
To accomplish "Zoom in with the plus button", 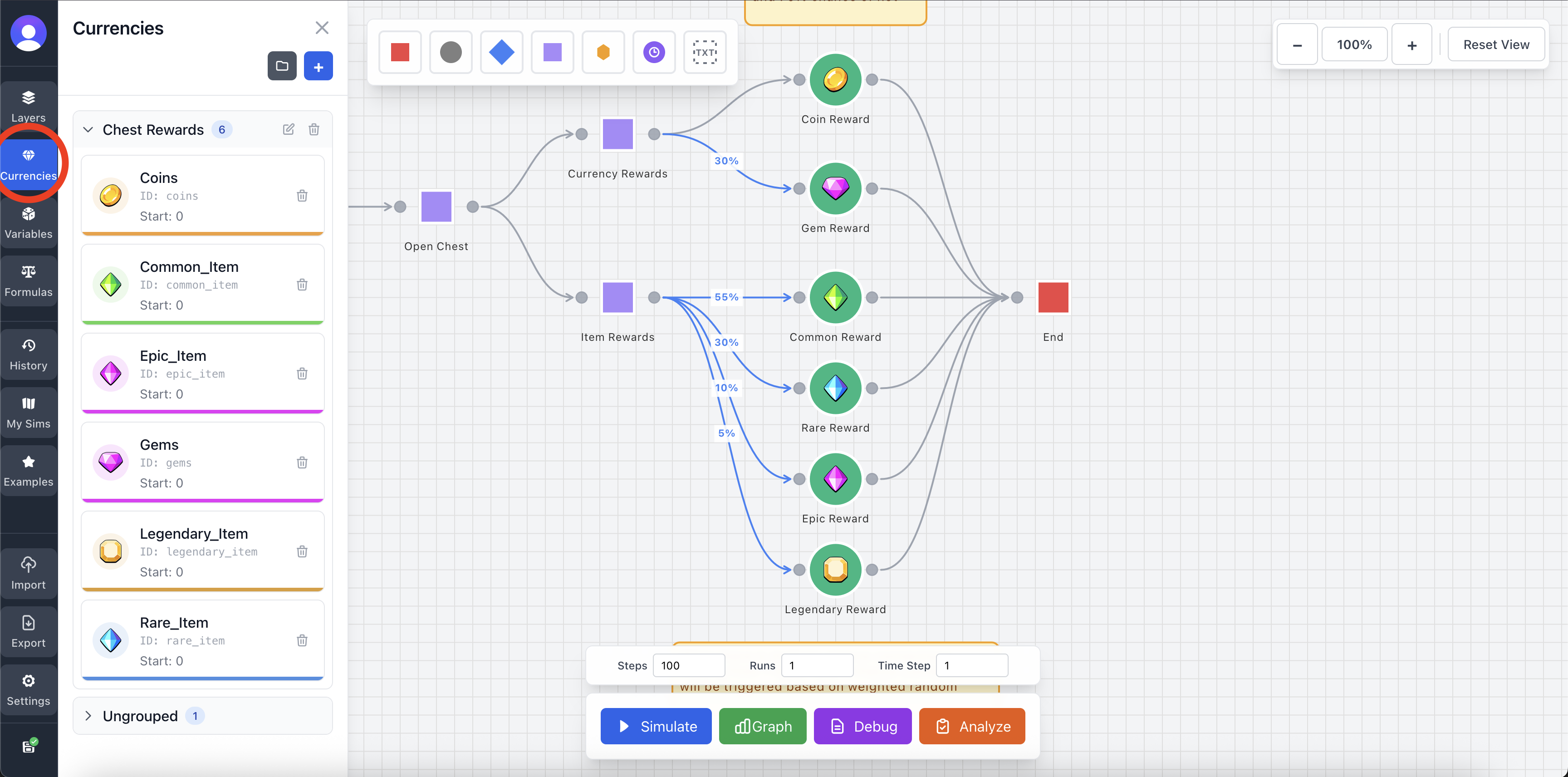I will point(1411,44).
